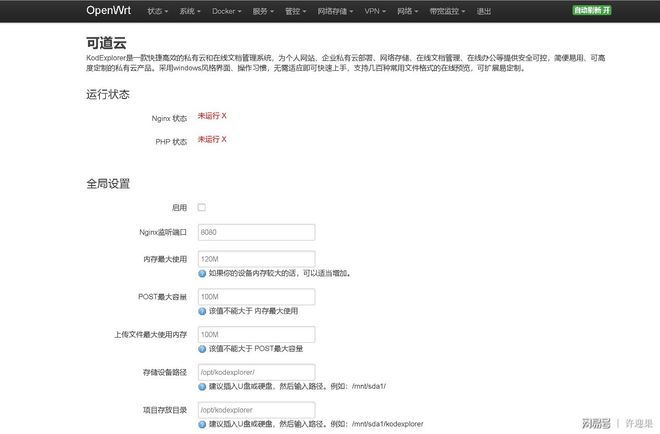Screen dimensions: 660x434
Task: Click the POST最大容量 input field
Action: tap(256, 297)
